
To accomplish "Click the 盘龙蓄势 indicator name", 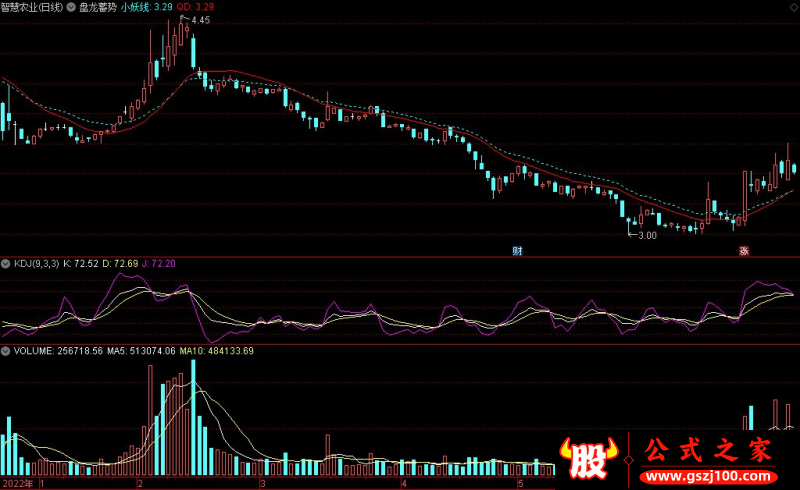I will click(97, 7).
